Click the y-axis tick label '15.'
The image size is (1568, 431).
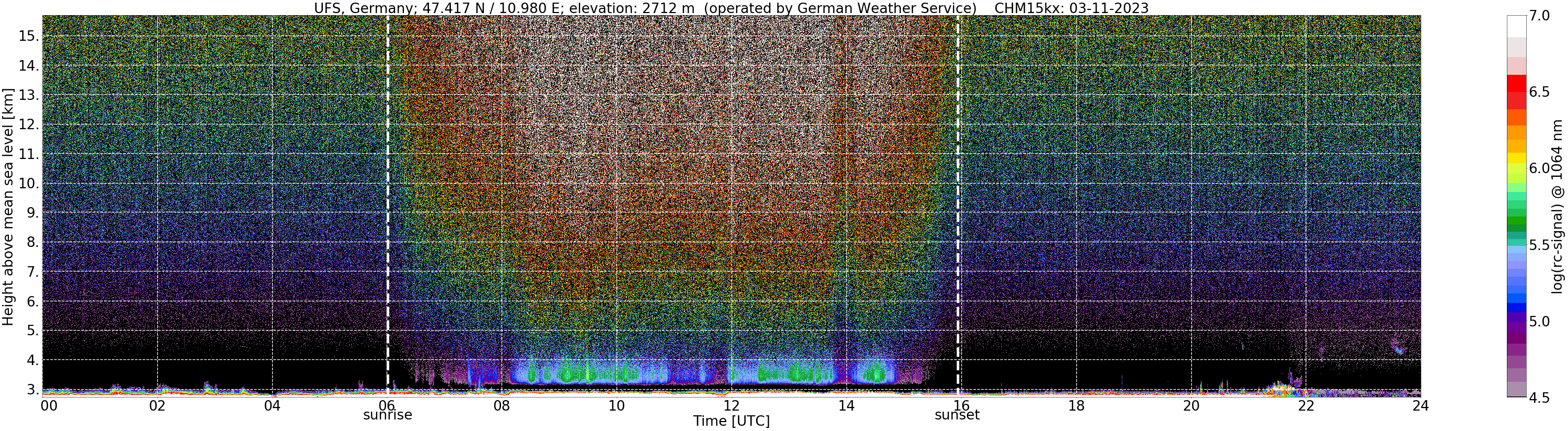click(x=29, y=36)
